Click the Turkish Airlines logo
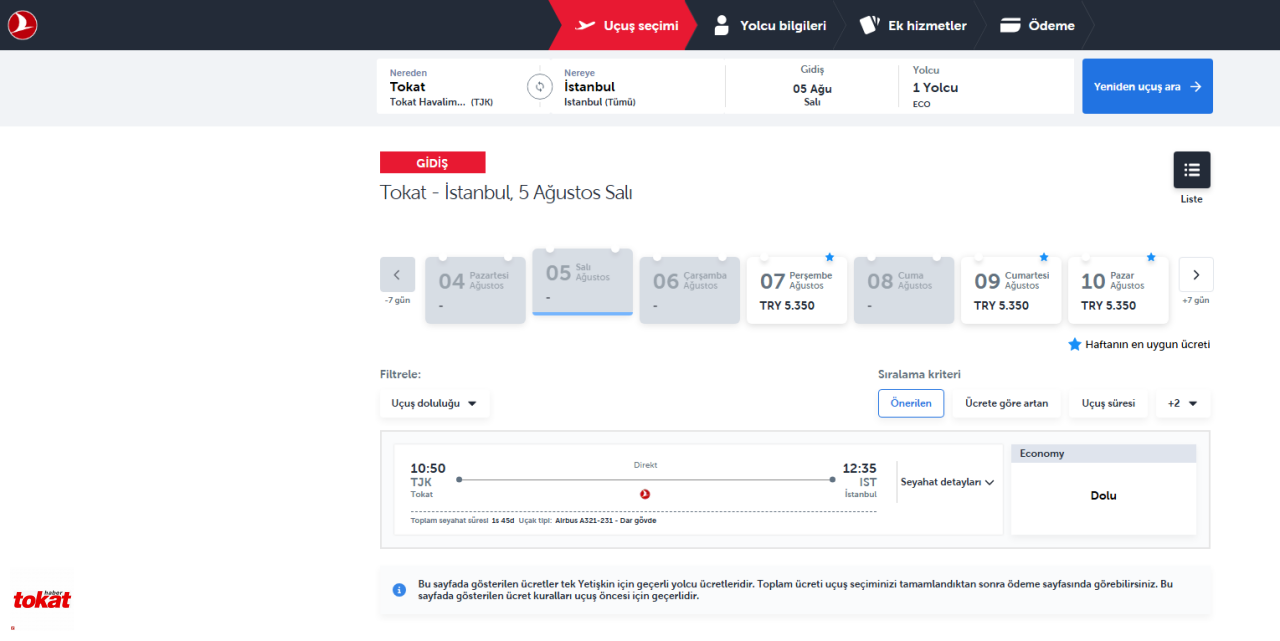This screenshot has width=1280, height=641. (x=22, y=24)
